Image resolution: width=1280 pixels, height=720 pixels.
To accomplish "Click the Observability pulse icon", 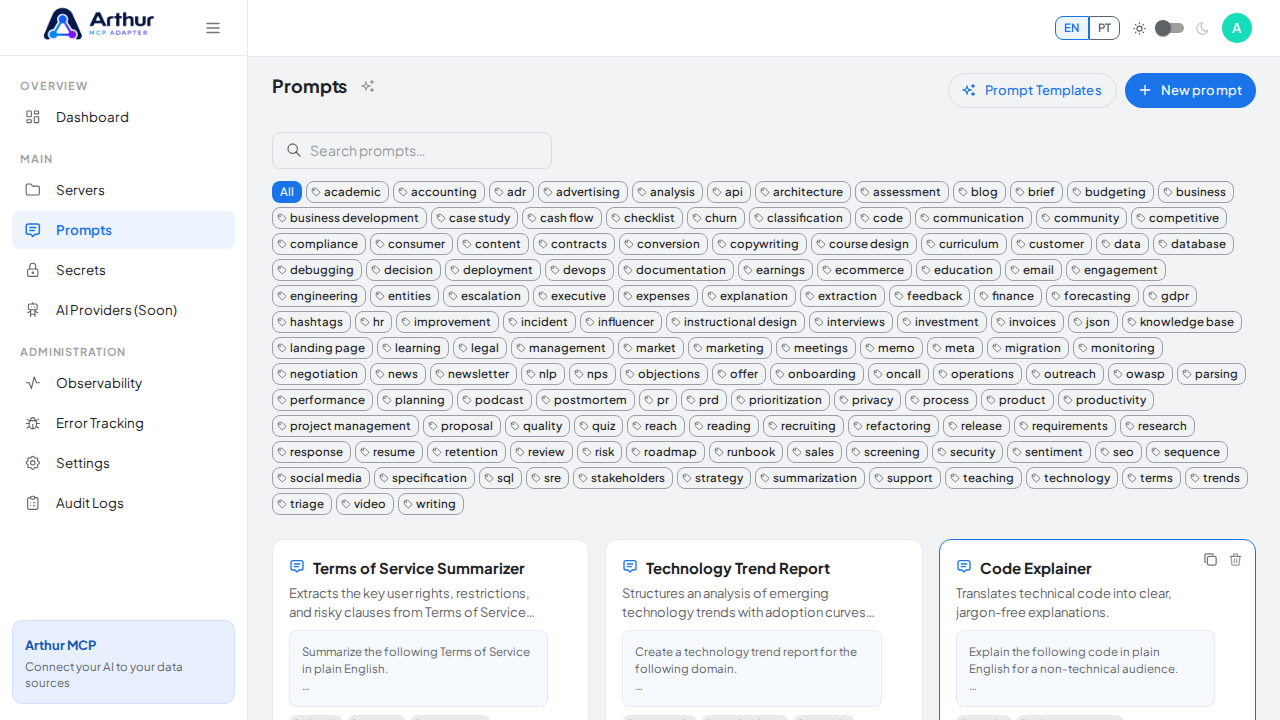I will 33,383.
